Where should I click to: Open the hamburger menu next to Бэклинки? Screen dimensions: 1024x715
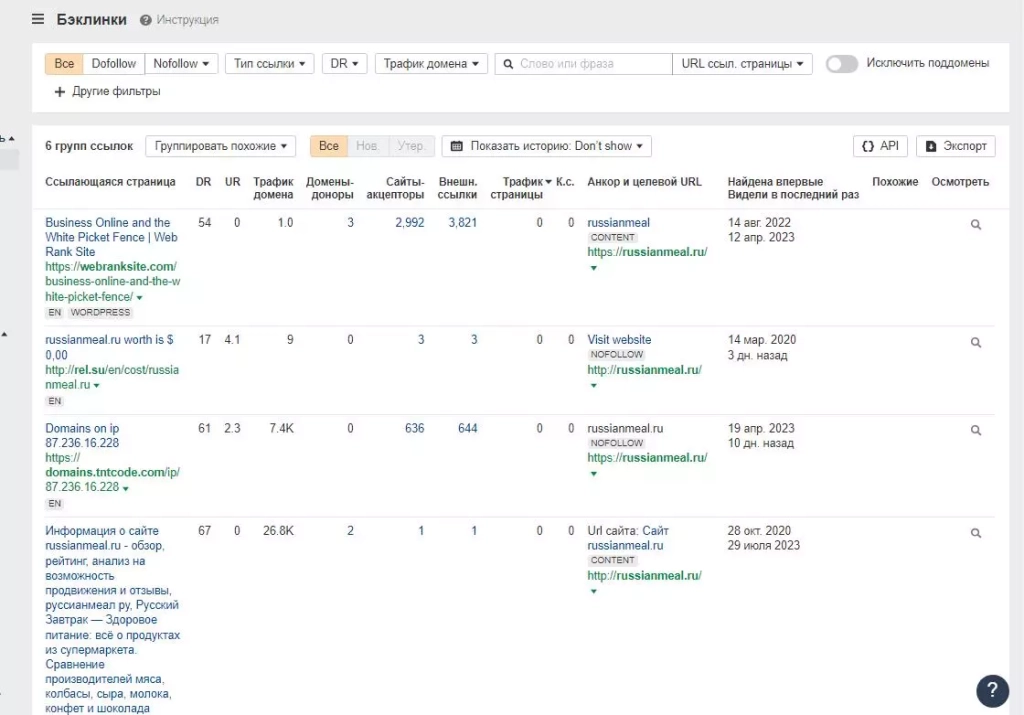point(38,20)
